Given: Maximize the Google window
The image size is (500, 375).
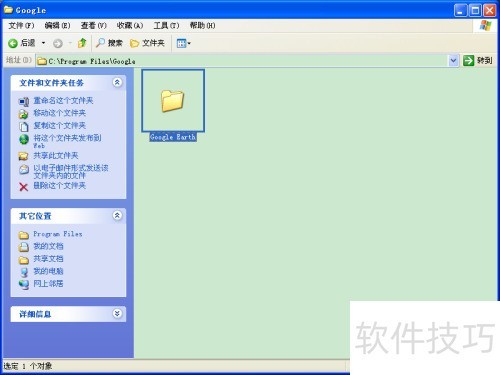Looking at the screenshot, I should [475, 10].
